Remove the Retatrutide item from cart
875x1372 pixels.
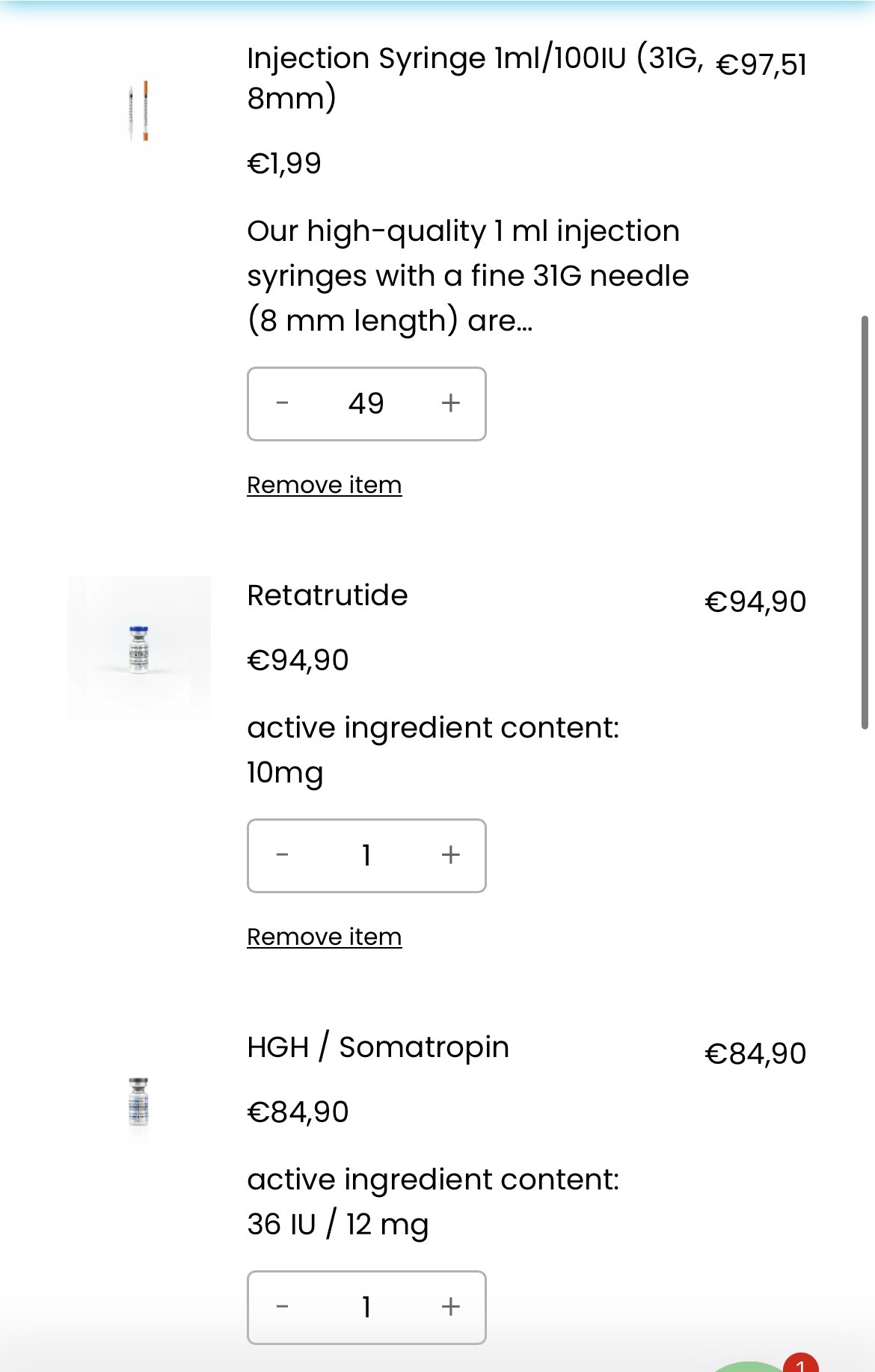point(324,937)
